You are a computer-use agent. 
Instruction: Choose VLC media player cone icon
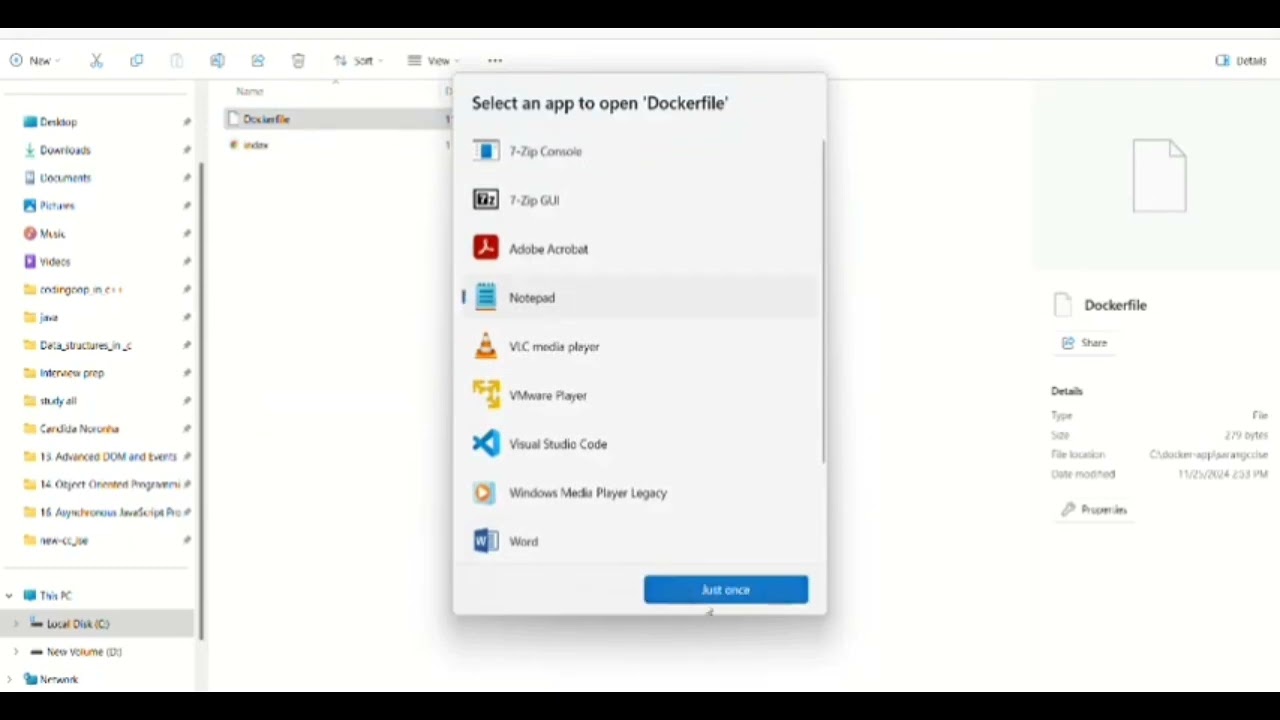[x=486, y=346]
